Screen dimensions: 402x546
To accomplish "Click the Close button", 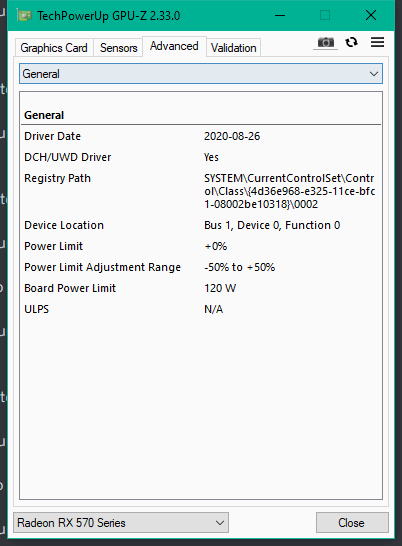I will [352, 522].
